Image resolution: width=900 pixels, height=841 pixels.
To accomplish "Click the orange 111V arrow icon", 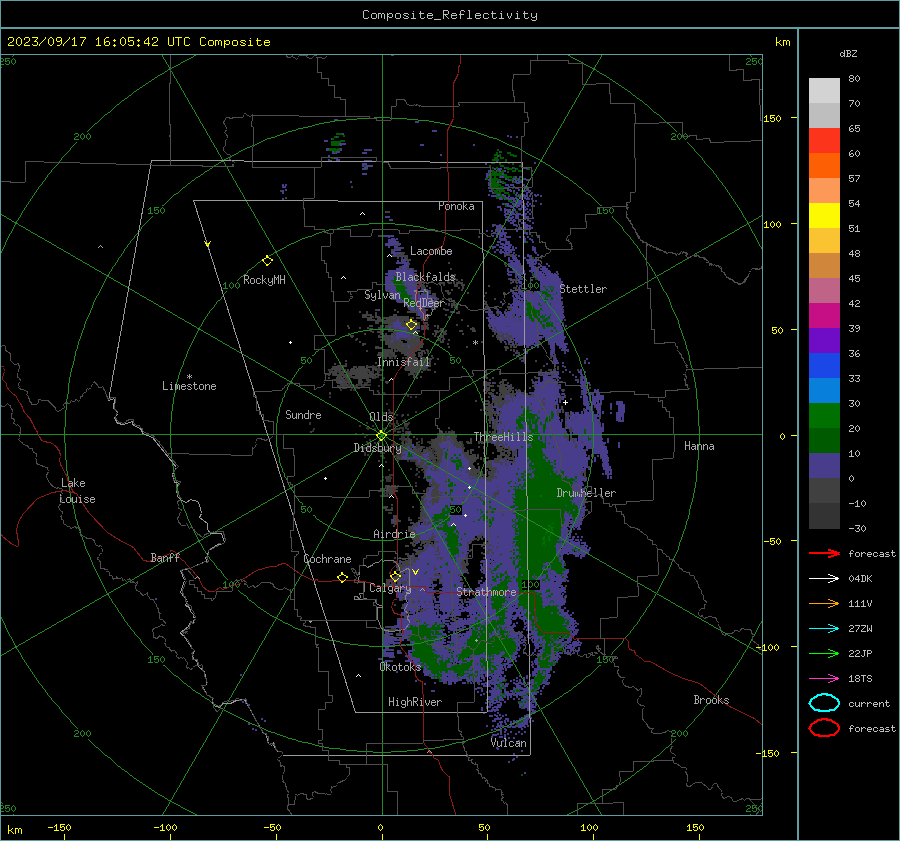I will (824, 603).
